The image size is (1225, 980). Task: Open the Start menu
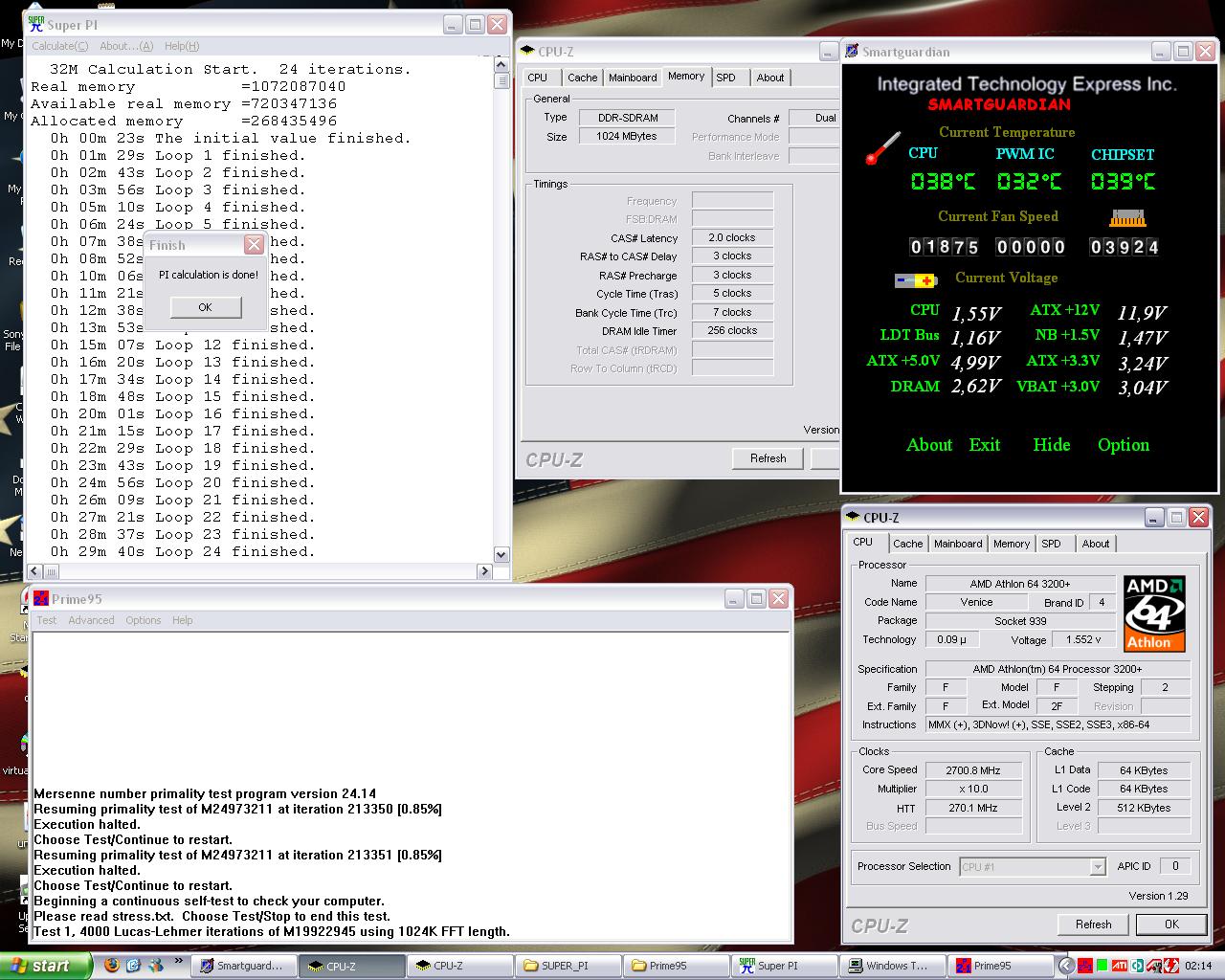(45, 966)
